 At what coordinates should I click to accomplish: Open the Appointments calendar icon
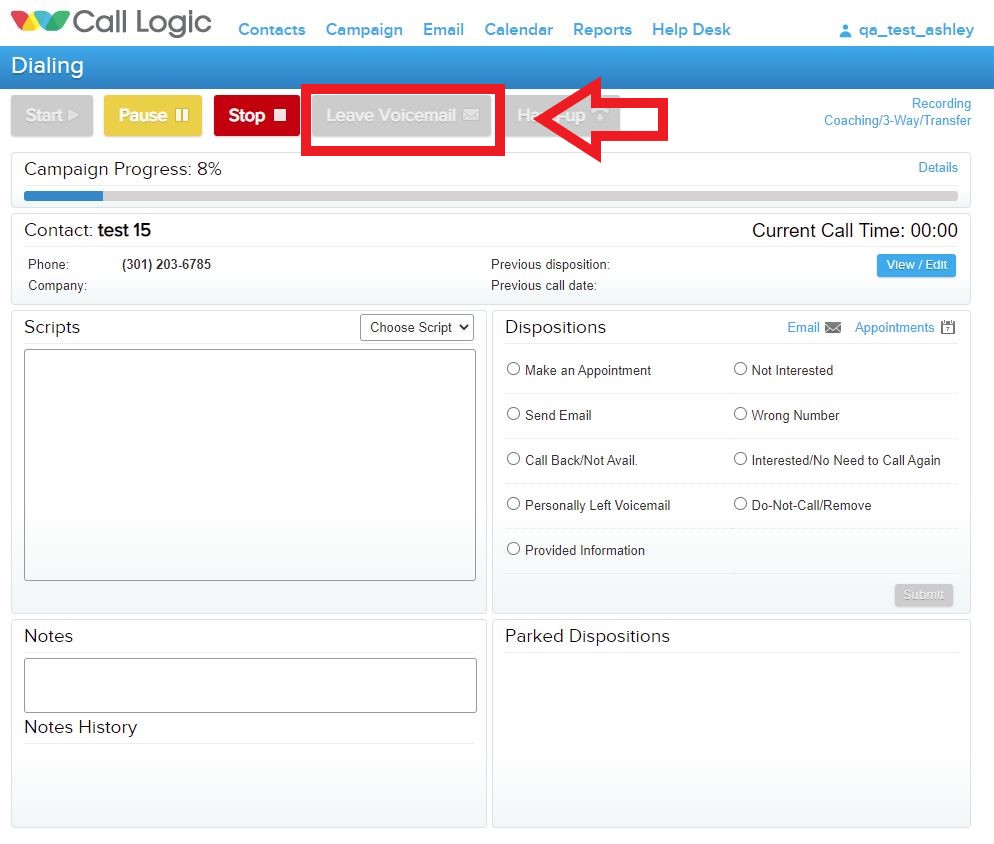click(948, 328)
